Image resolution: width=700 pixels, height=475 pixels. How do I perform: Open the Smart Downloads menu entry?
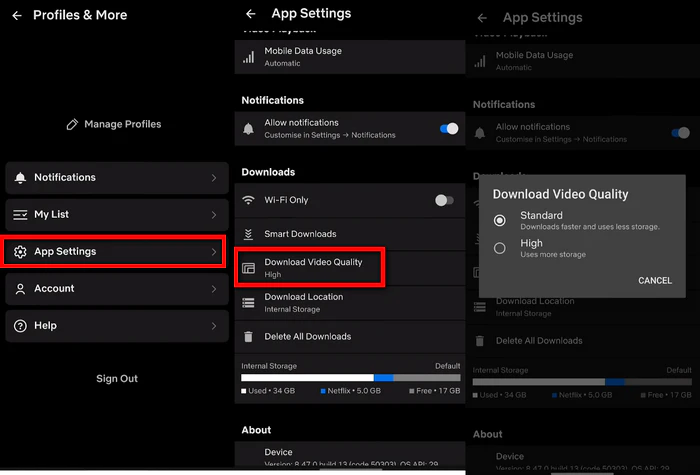point(350,234)
